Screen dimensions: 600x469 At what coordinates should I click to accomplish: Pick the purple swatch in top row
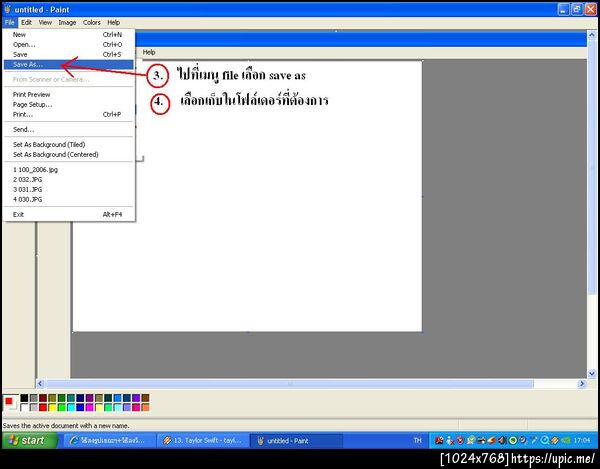point(90,398)
